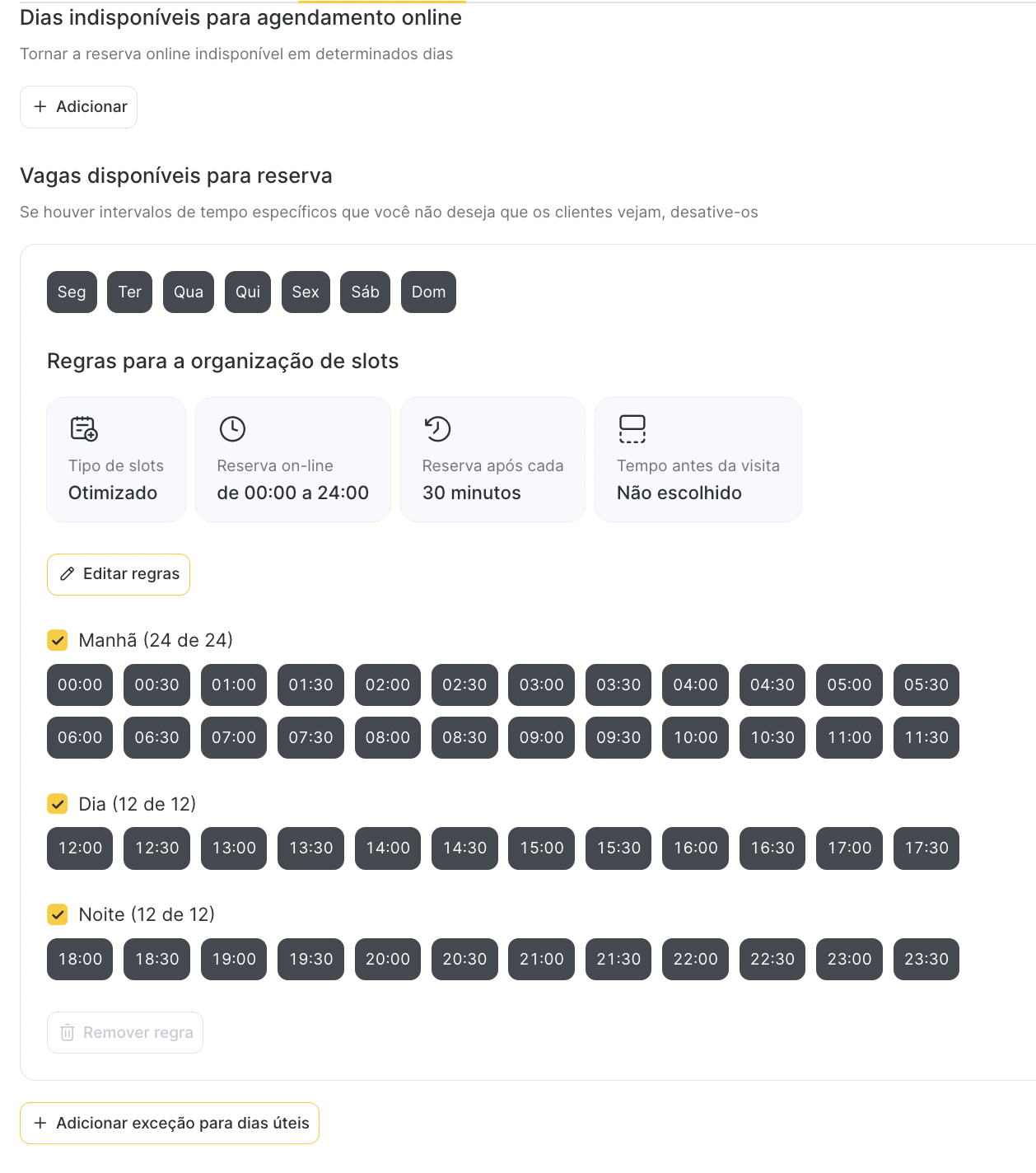Click the plus icon for weekday exception
The image size is (1036, 1173).
[40, 1124]
